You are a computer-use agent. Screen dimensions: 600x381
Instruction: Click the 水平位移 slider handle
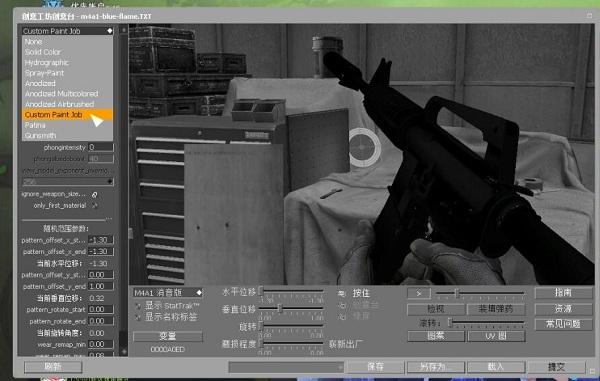tap(261, 291)
